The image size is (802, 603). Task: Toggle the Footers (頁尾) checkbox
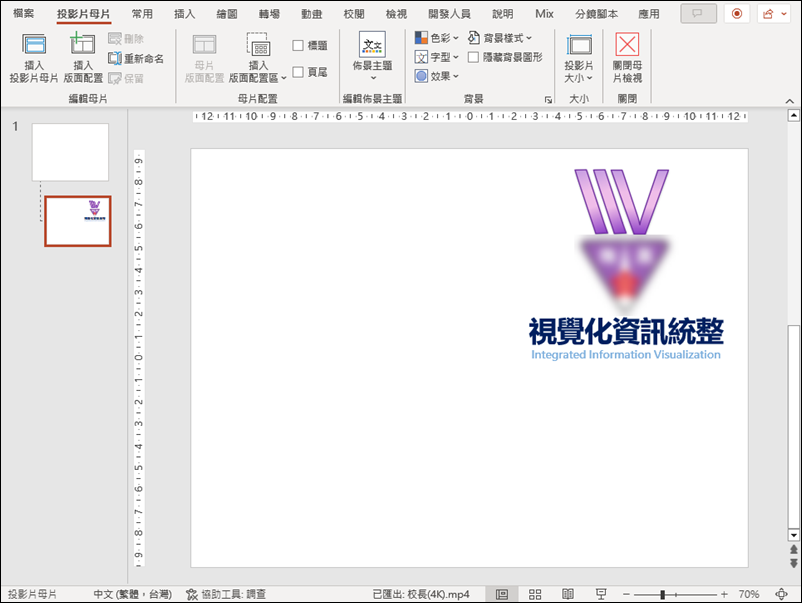pyautogui.click(x=298, y=72)
